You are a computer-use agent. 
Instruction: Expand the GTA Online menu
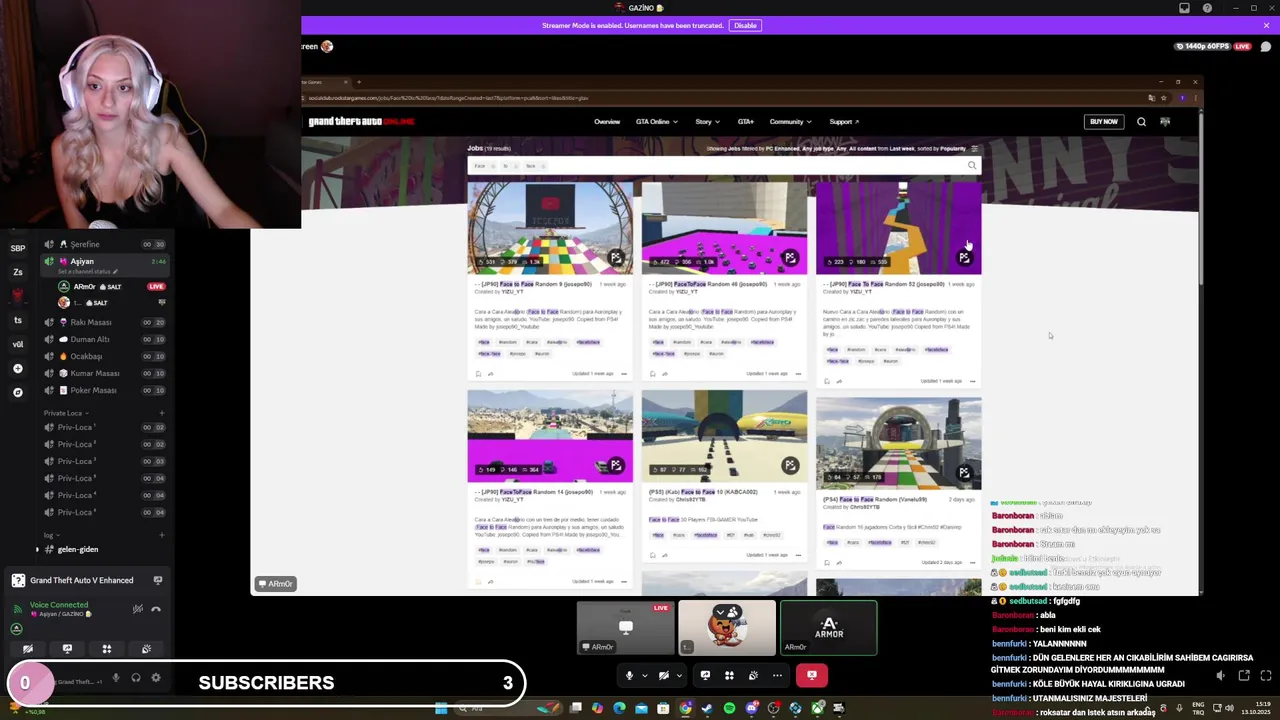656,122
